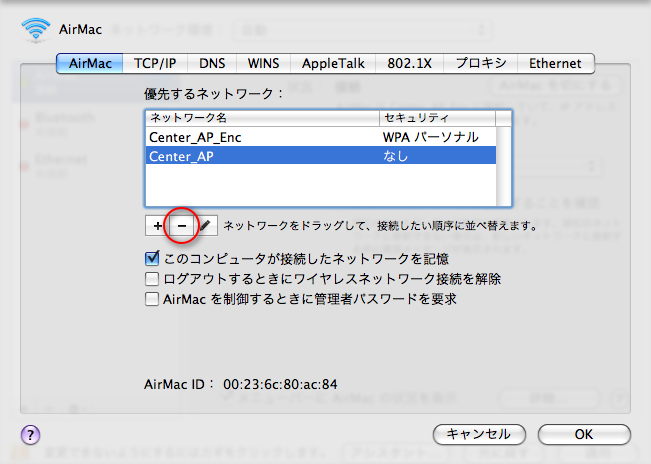Open the Ethernet tab
The image size is (651, 464).
(556, 63)
